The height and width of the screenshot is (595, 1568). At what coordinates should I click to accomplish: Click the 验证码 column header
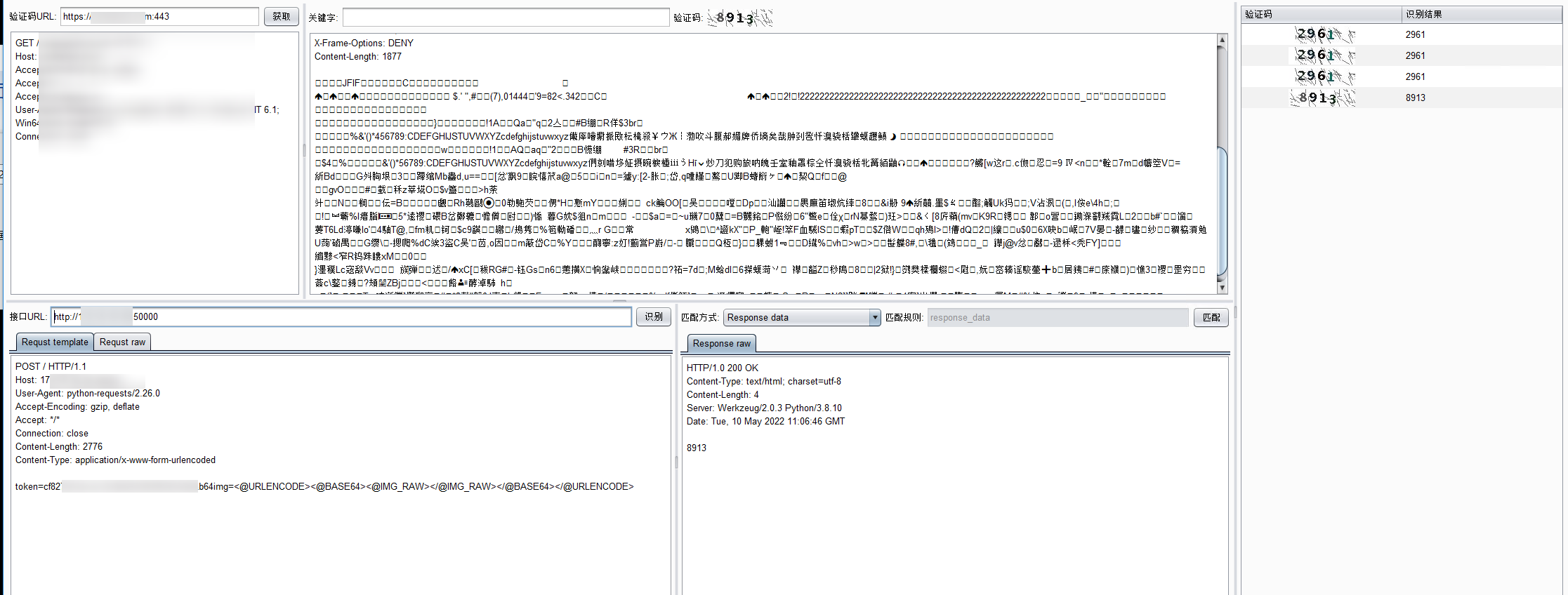tap(1320, 14)
